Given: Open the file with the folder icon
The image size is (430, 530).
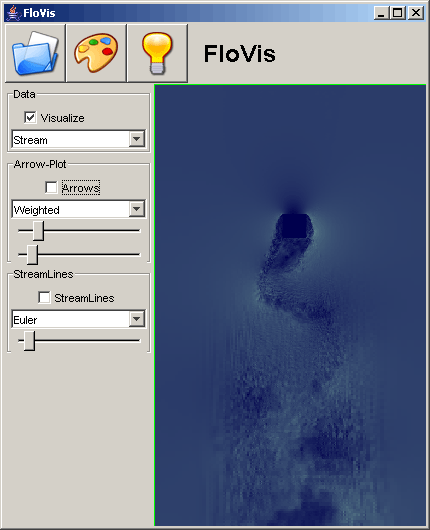Looking at the screenshot, I should coord(35,53).
